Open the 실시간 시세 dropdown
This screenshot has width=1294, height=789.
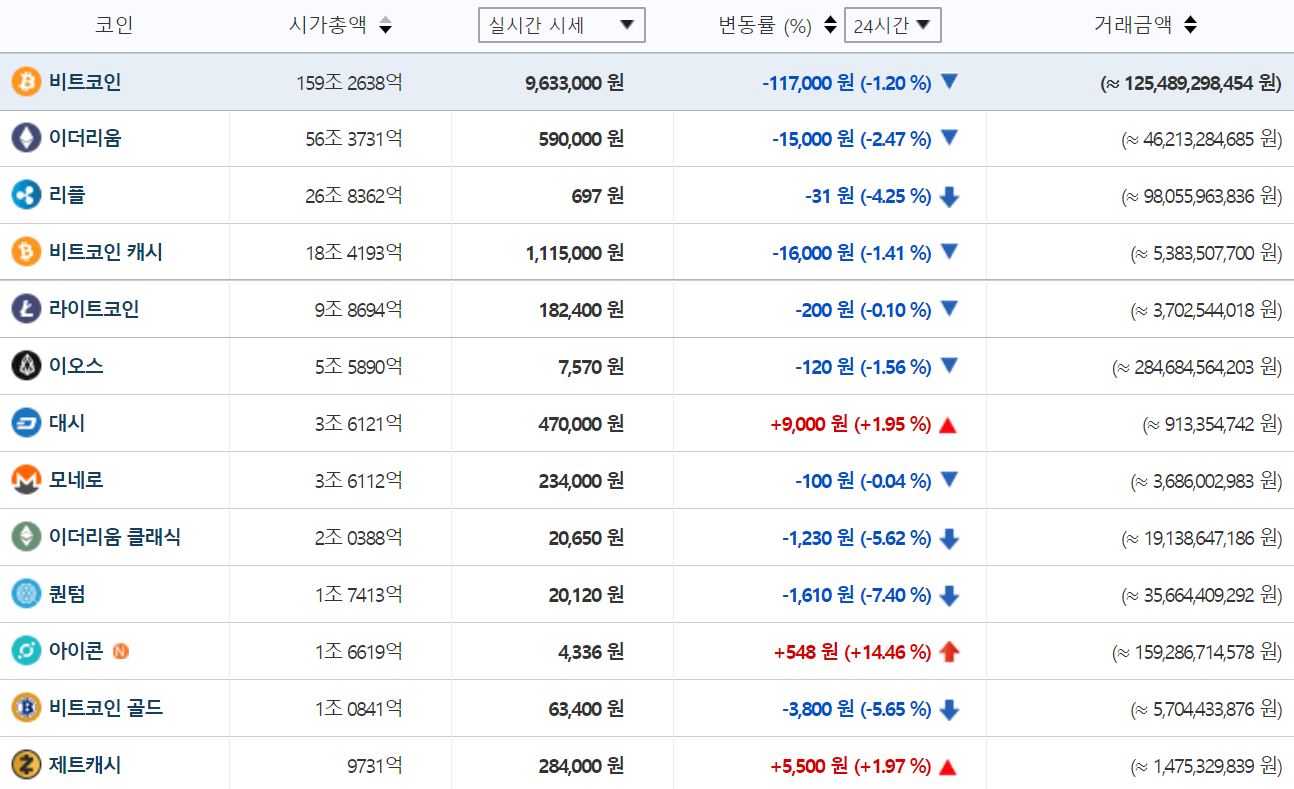coord(562,25)
